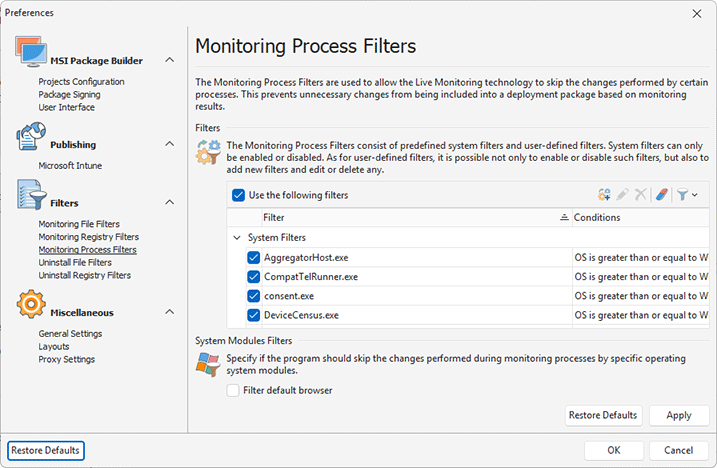Open the funnel filter dropdown arrow
The height and width of the screenshot is (468, 717).
[694, 195]
